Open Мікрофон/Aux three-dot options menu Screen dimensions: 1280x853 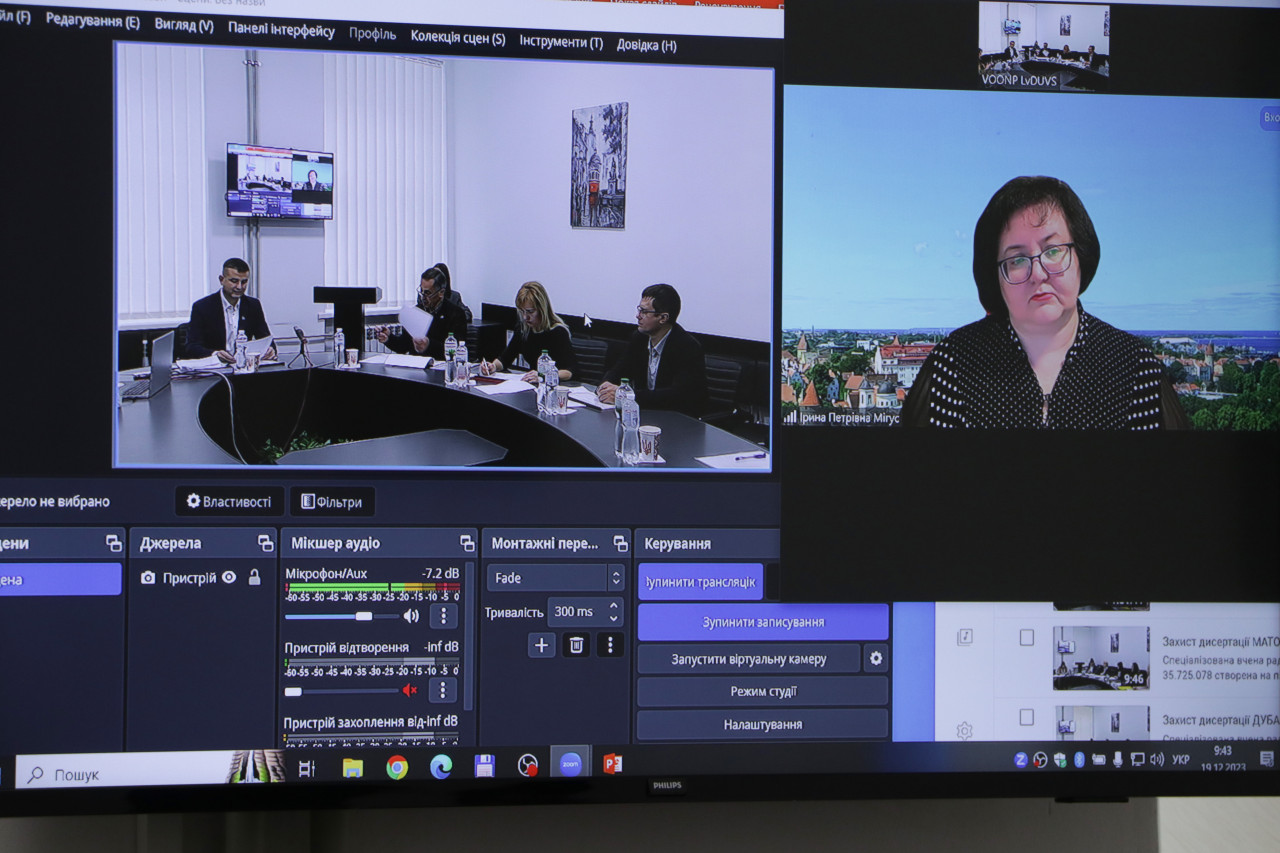[x=443, y=615]
